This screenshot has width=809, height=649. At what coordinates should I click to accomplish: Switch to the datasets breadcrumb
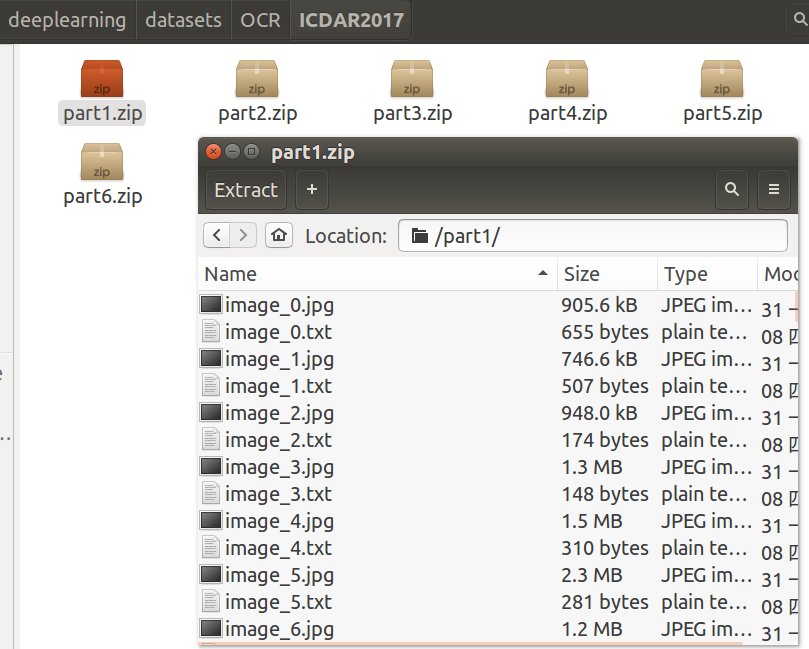click(x=183, y=18)
